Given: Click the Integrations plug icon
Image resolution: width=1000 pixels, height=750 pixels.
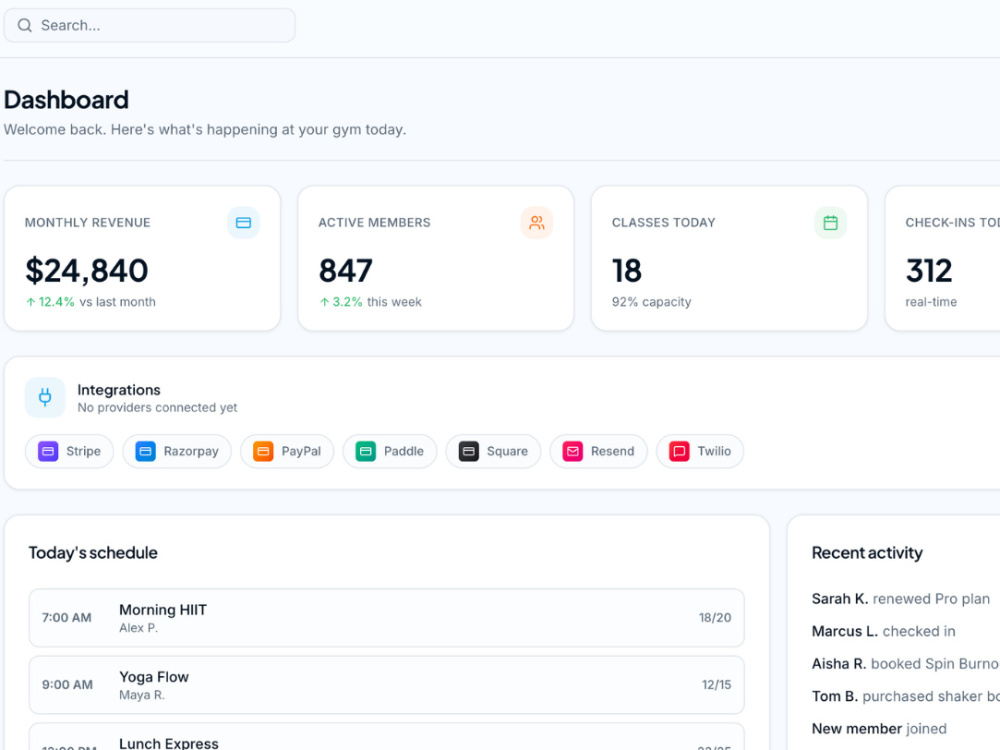Looking at the screenshot, I should [45, 397].
